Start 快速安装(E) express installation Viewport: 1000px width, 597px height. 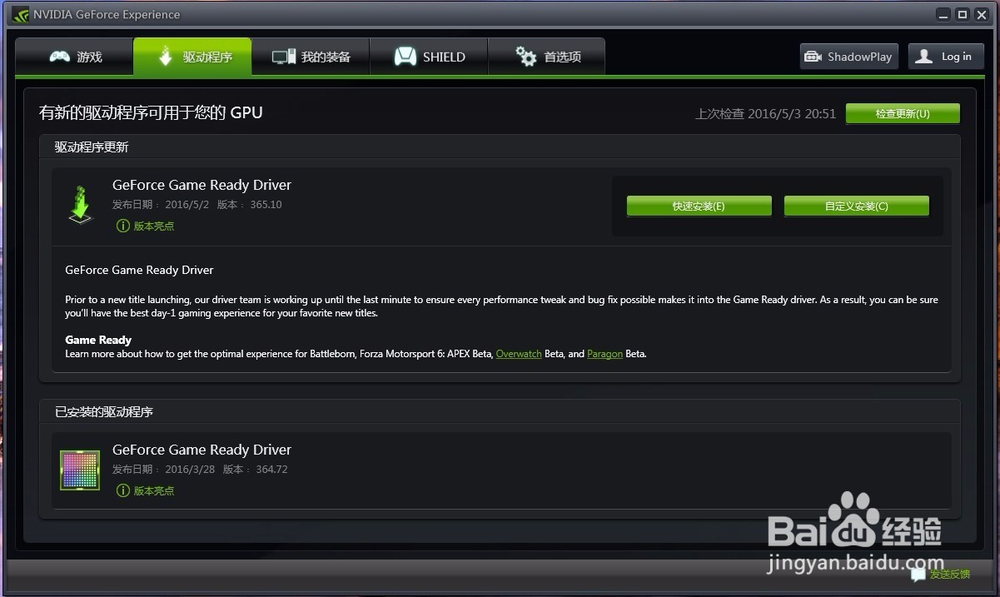click(699, 206)
